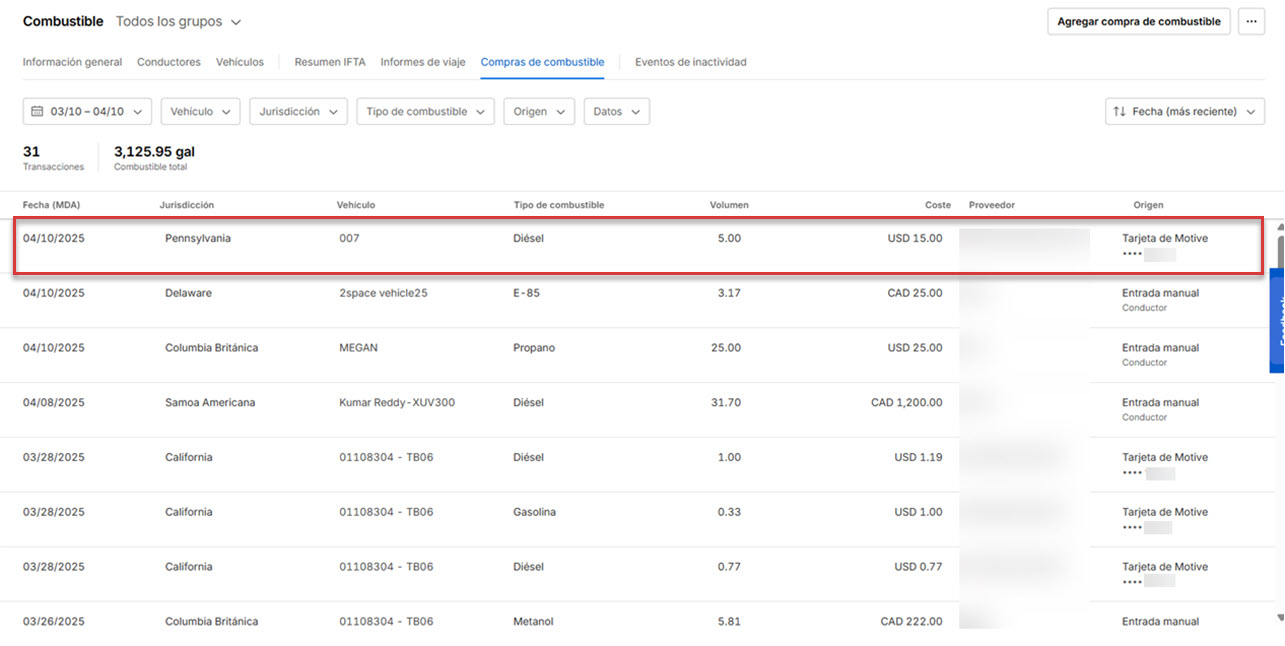The image size is (1285, 646).
Task: Click the CAD 25.00 cost cell
Action: (x=915, y=293)
